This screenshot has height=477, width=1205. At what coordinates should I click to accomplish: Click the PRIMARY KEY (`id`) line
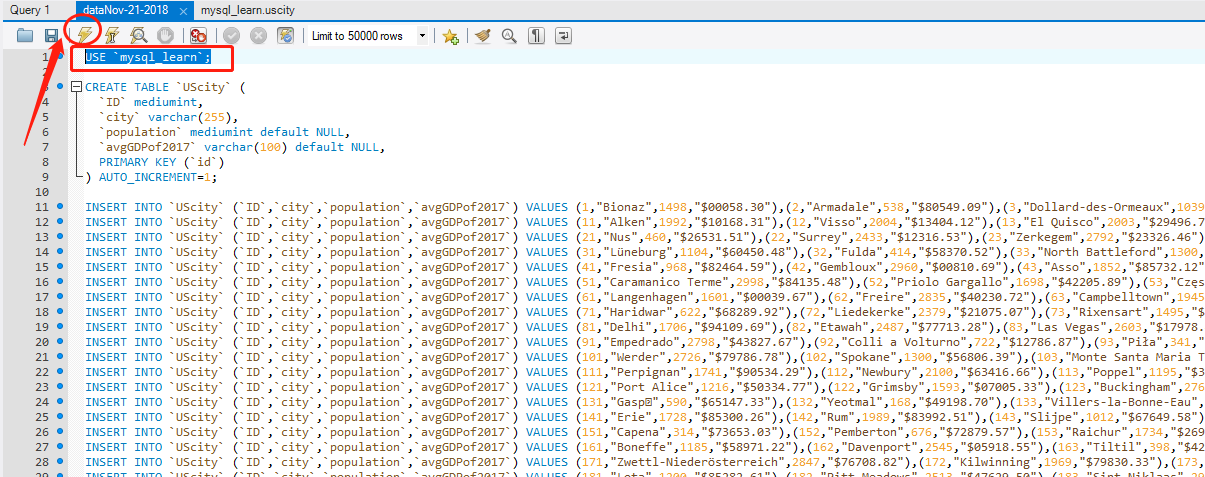pos(162,162)
